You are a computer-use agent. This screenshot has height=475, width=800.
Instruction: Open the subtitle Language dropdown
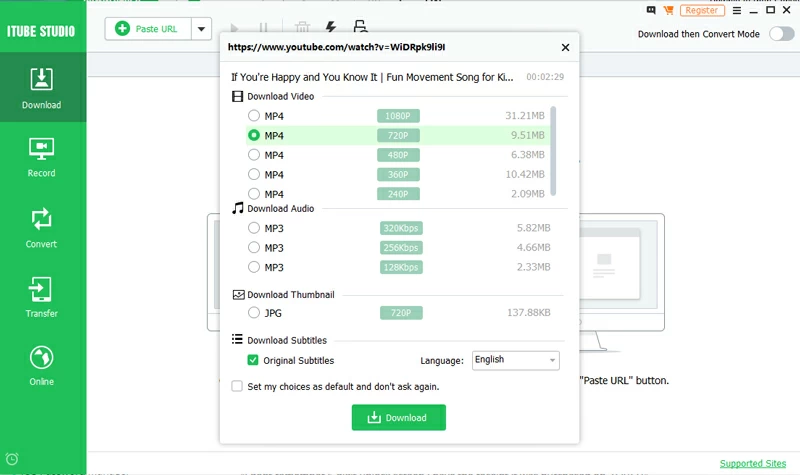coord(515,360)
